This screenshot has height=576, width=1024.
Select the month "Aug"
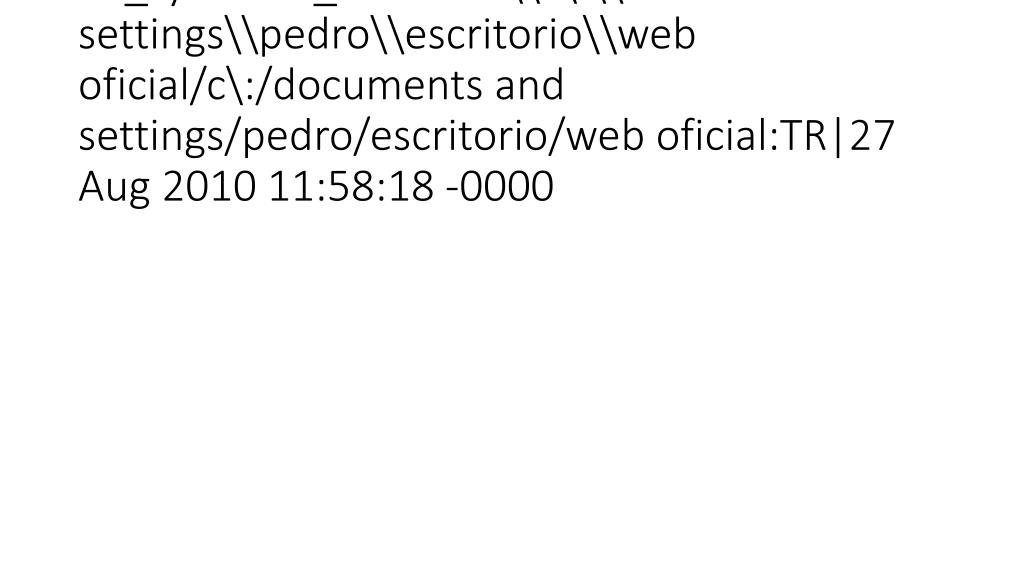(115, 188)
